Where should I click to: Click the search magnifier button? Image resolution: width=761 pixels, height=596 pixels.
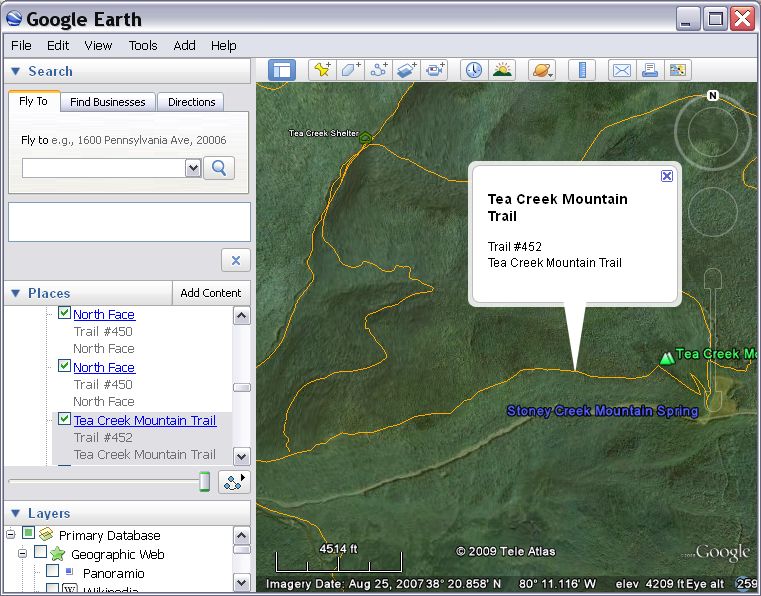219,168
